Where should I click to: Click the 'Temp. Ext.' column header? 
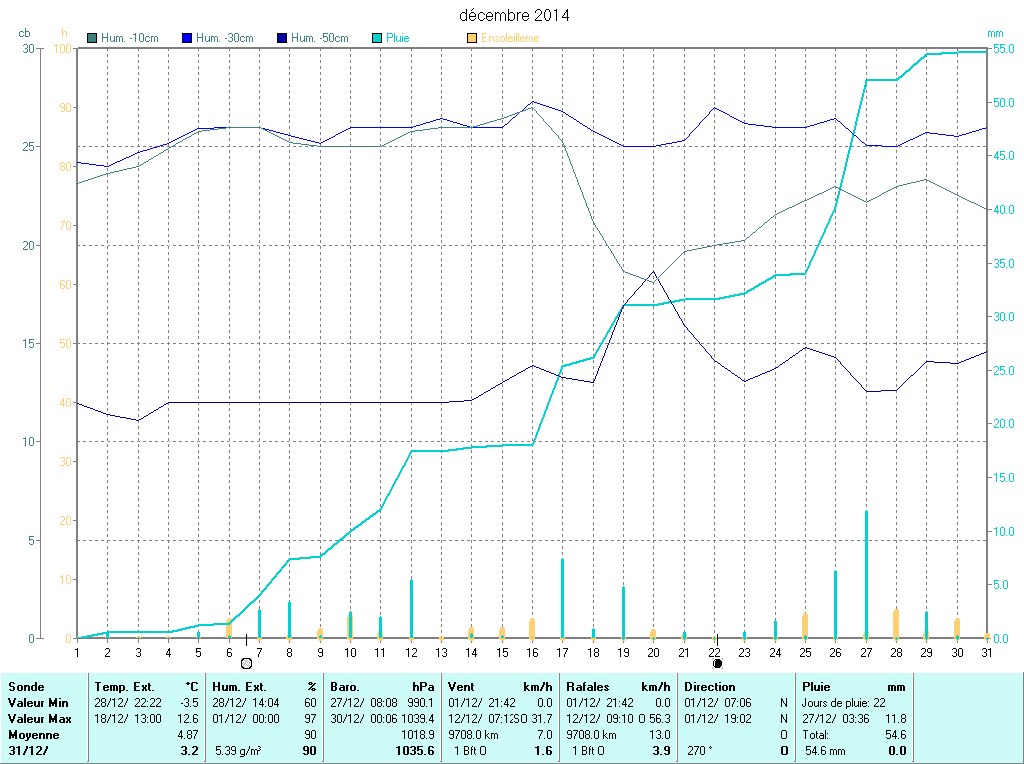click(x=124, y=687)
